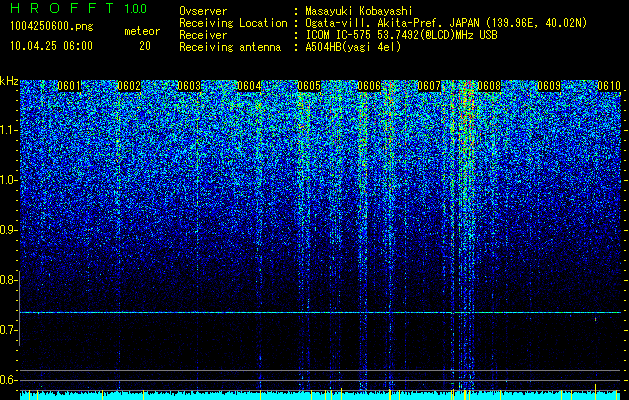629x400 pixels.
Task: Click the 0603 time marker
Action: coord(189,86)
